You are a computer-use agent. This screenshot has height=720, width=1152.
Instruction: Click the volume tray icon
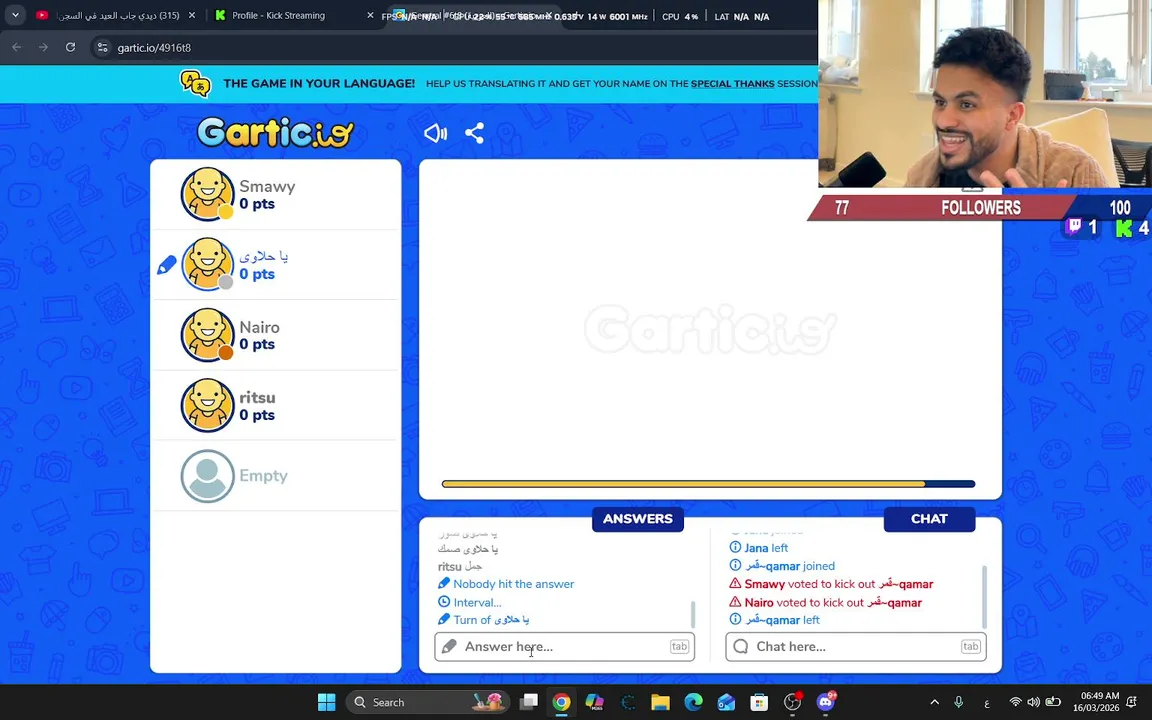pyautogui.click(x=1034, y=702)
